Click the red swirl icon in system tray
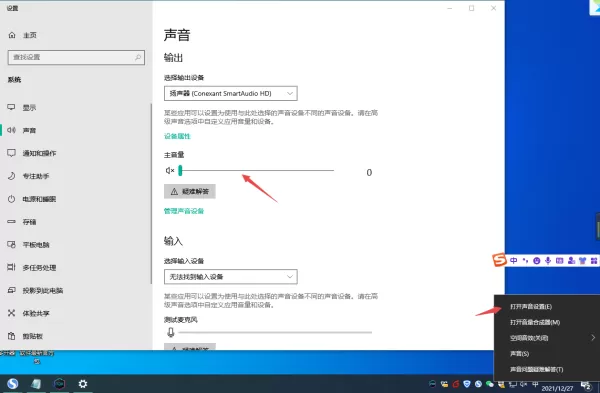Viewport: 600px width, 393px height. point(455,384)
